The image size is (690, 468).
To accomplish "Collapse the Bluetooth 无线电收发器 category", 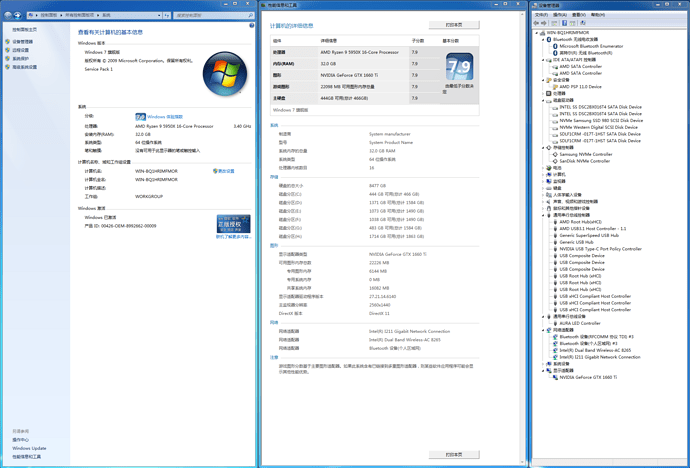I will [543, 39].
